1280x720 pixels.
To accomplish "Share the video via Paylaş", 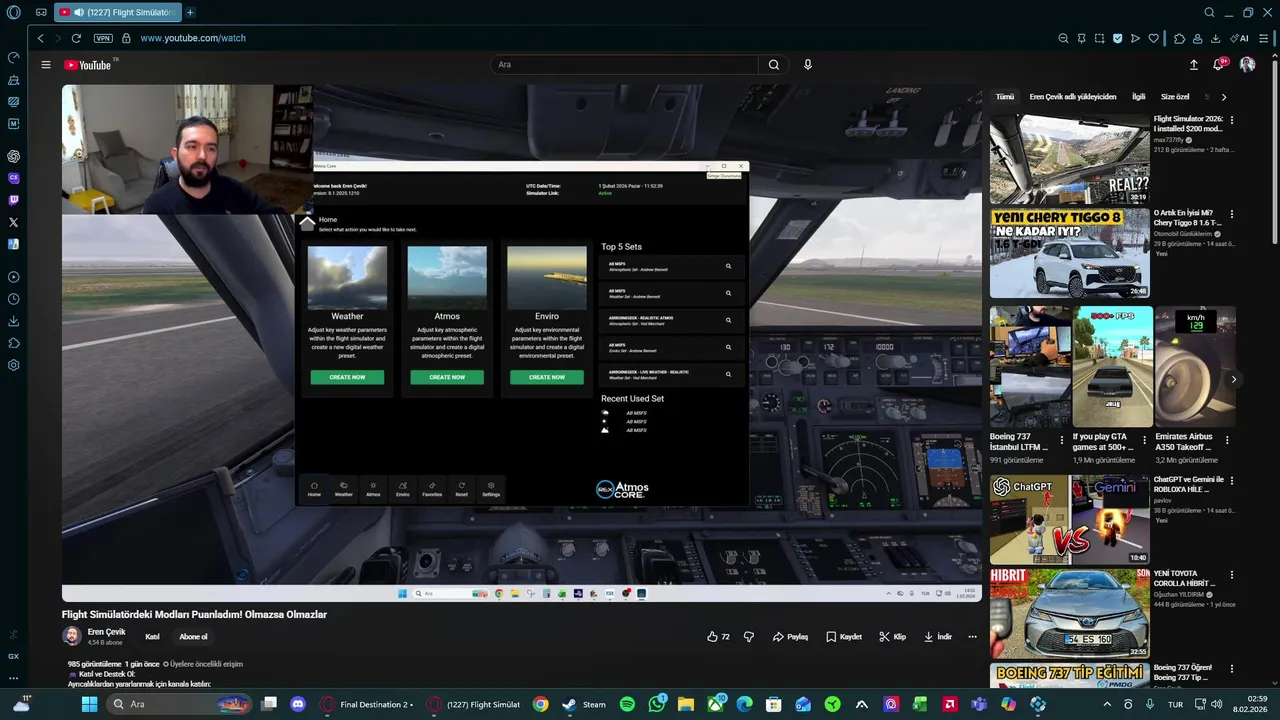I will tap(789, 637).
